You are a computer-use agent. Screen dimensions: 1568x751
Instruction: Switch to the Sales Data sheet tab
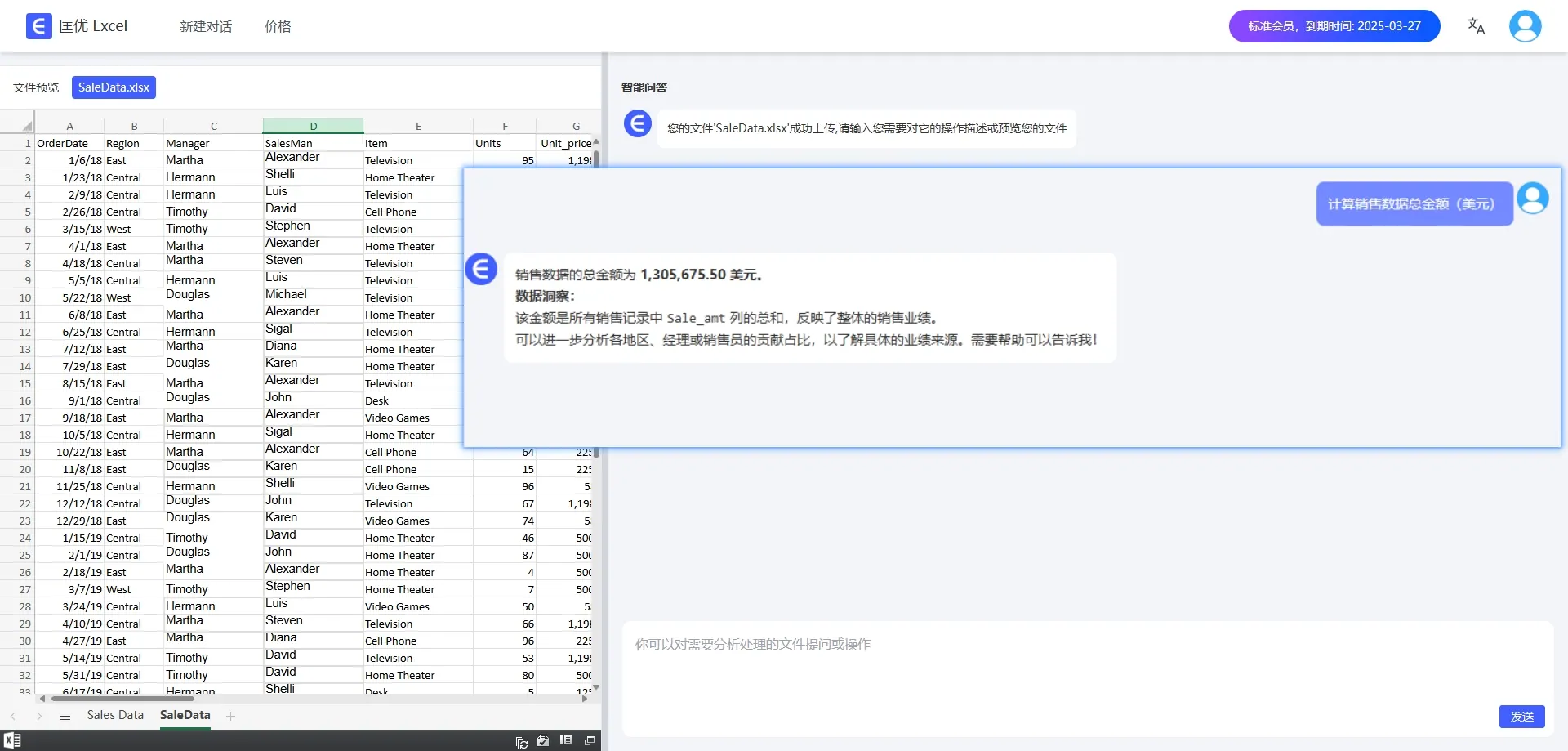point(115,715)
